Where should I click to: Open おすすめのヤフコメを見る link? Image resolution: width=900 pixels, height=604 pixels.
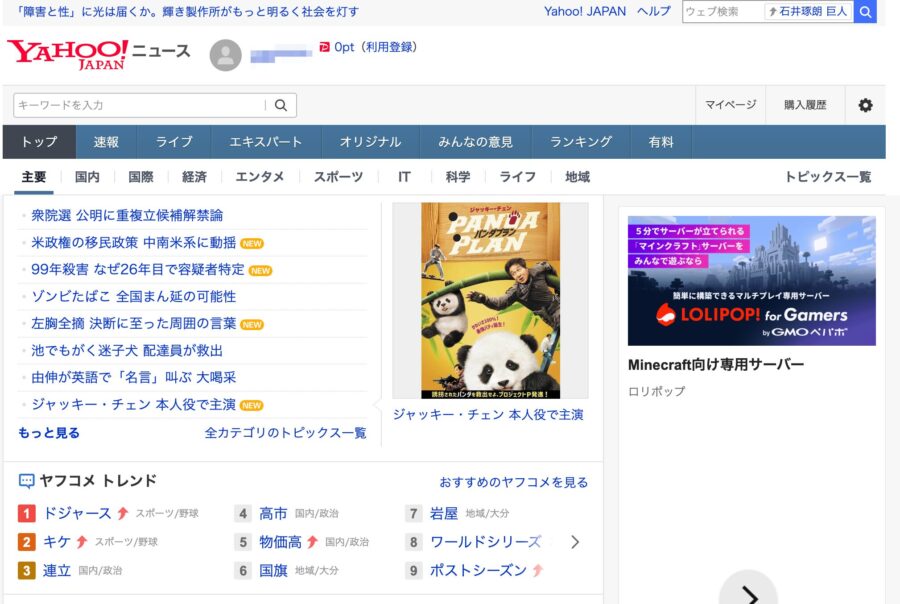(x=516, y=483)
